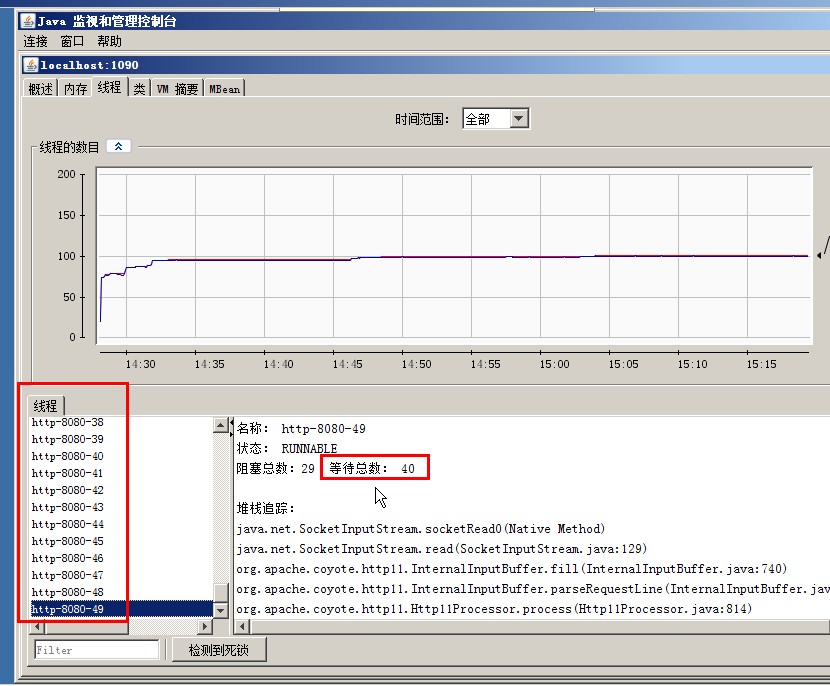Select thread http-8080-44
This screenshot has width=830, height=686.
click(122, 524)
